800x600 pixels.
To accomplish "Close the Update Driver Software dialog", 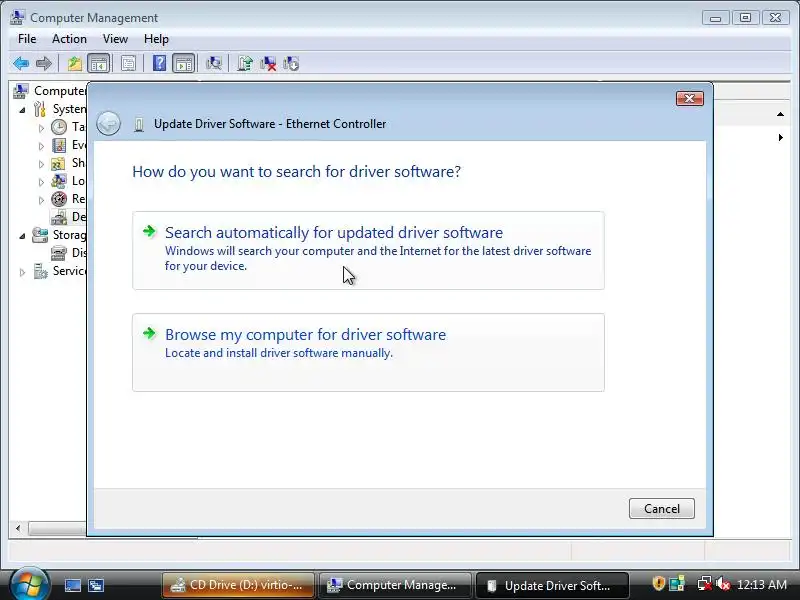I will click(690, 98).
